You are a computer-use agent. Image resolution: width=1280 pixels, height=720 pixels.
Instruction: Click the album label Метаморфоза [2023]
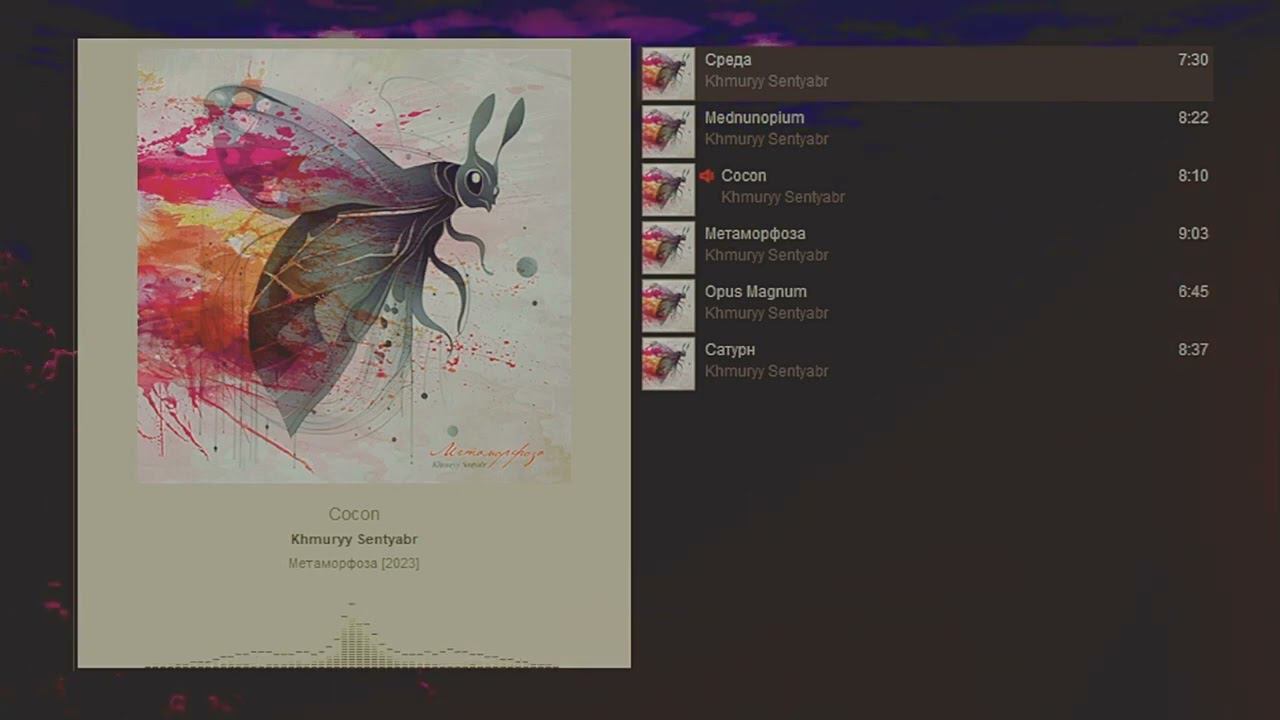pyautogui.click(x=354, y=564)
